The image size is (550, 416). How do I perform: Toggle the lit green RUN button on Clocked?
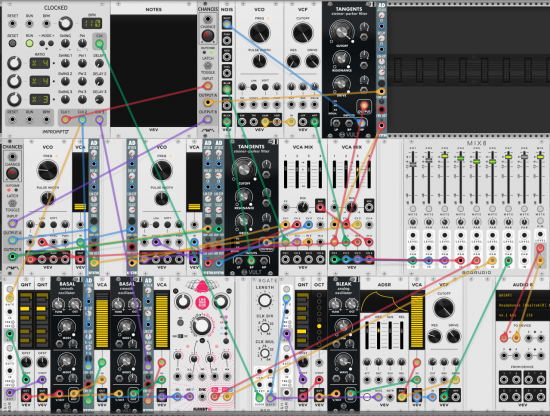(29, 43)
